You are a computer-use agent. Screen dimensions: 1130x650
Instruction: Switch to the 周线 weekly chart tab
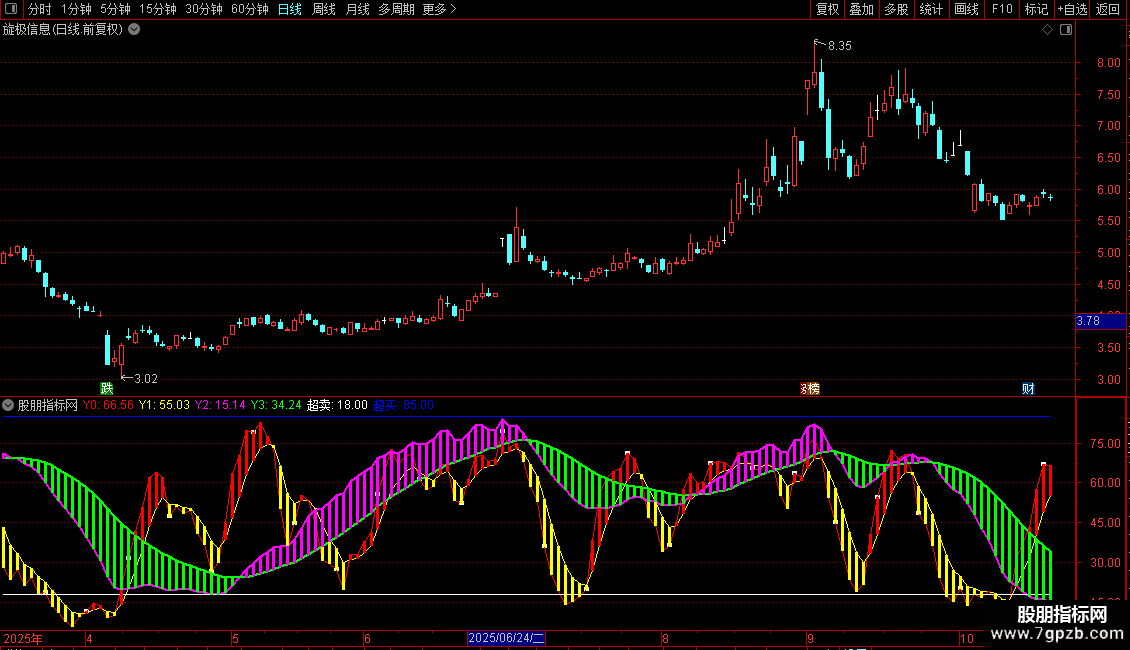pyautogui.click(x=324, y=9)
